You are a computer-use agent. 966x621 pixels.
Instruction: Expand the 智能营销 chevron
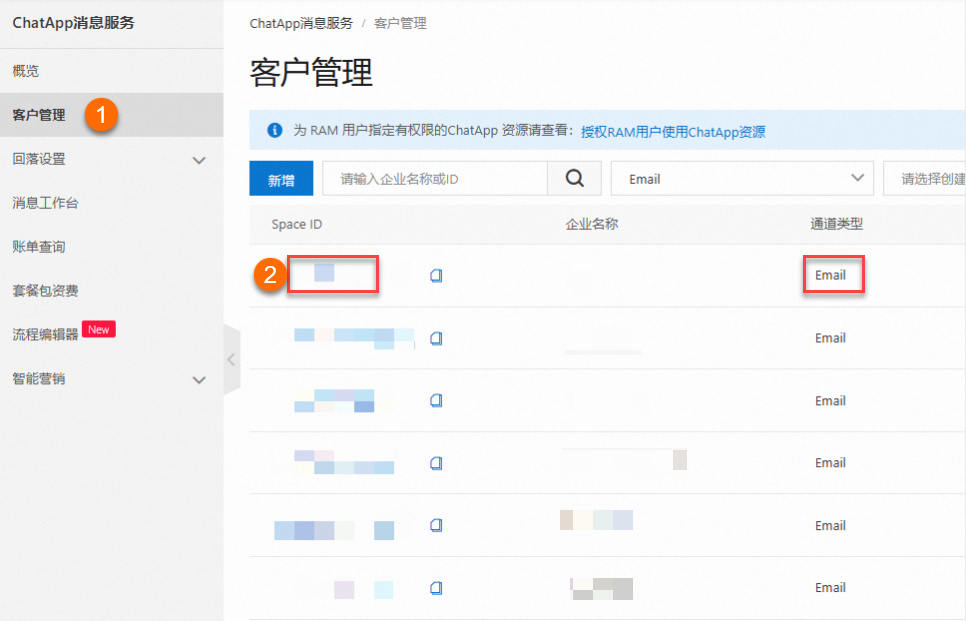pos(199,380)
